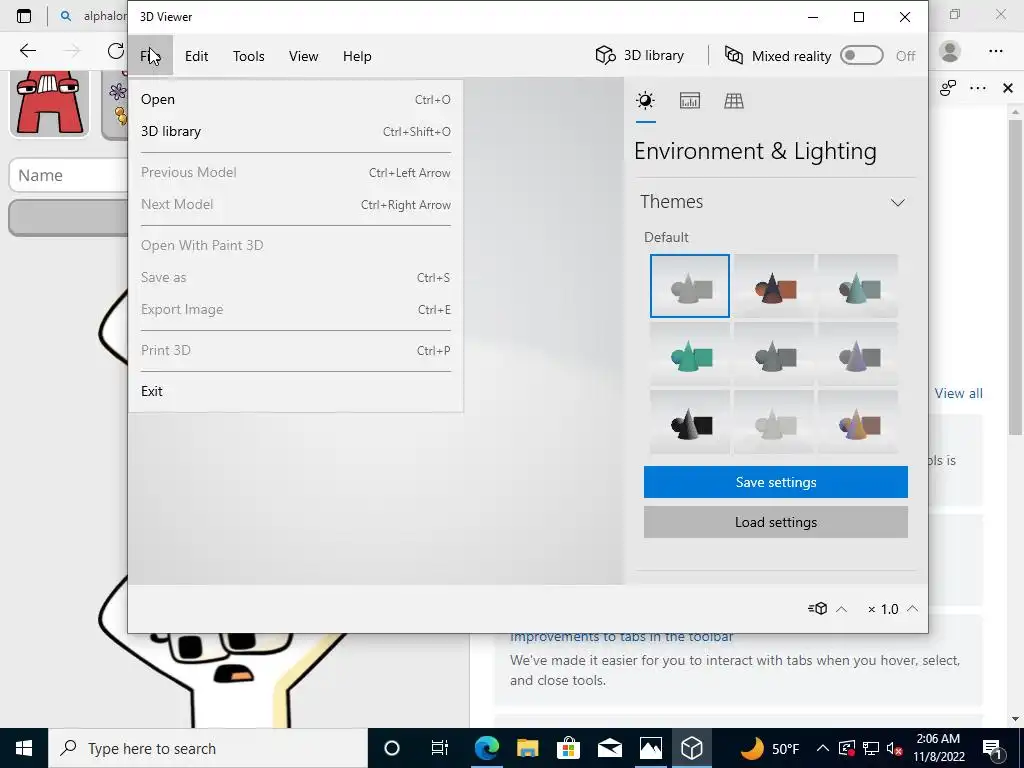Viewport: 1024px width, 768px height.
Task: Select the teal gray theme thumbnail
Action: 857,286
